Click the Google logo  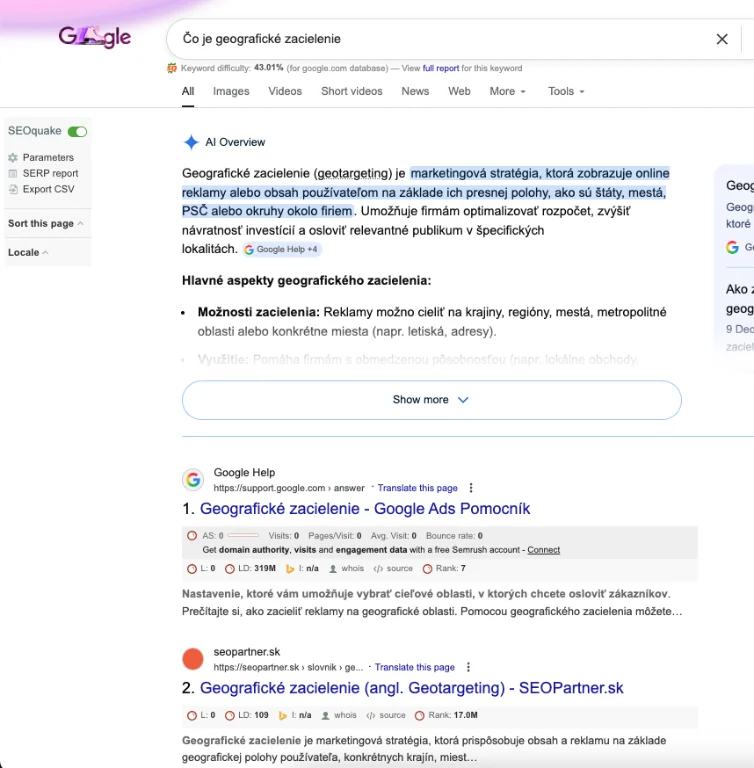coord(95,38)
